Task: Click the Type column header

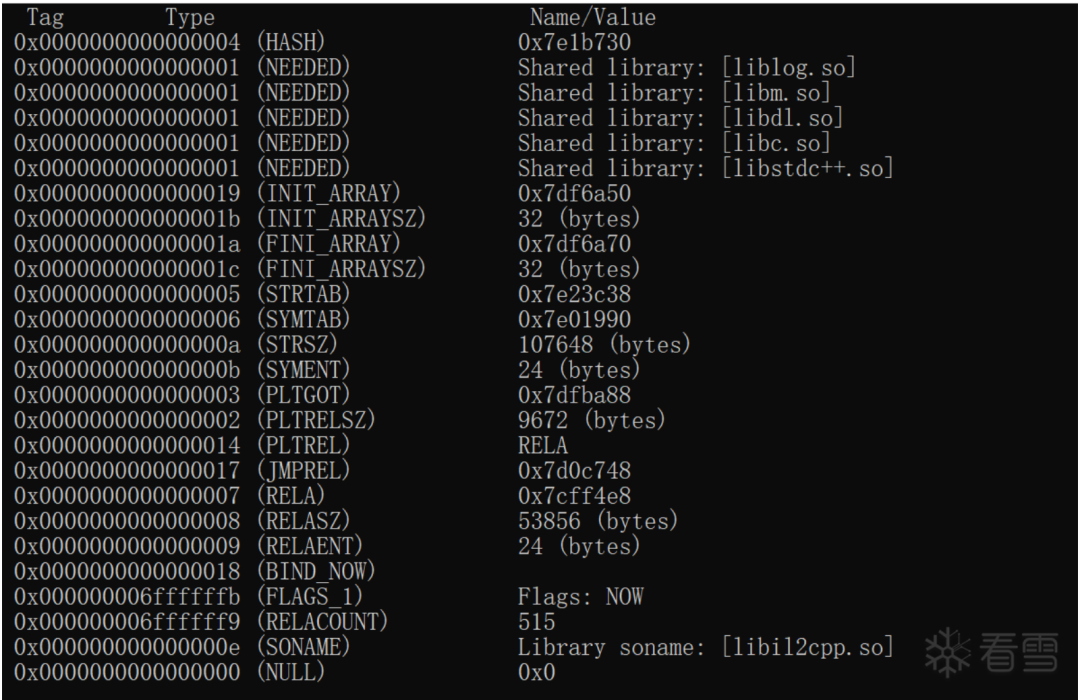Action: coord(189,17)
